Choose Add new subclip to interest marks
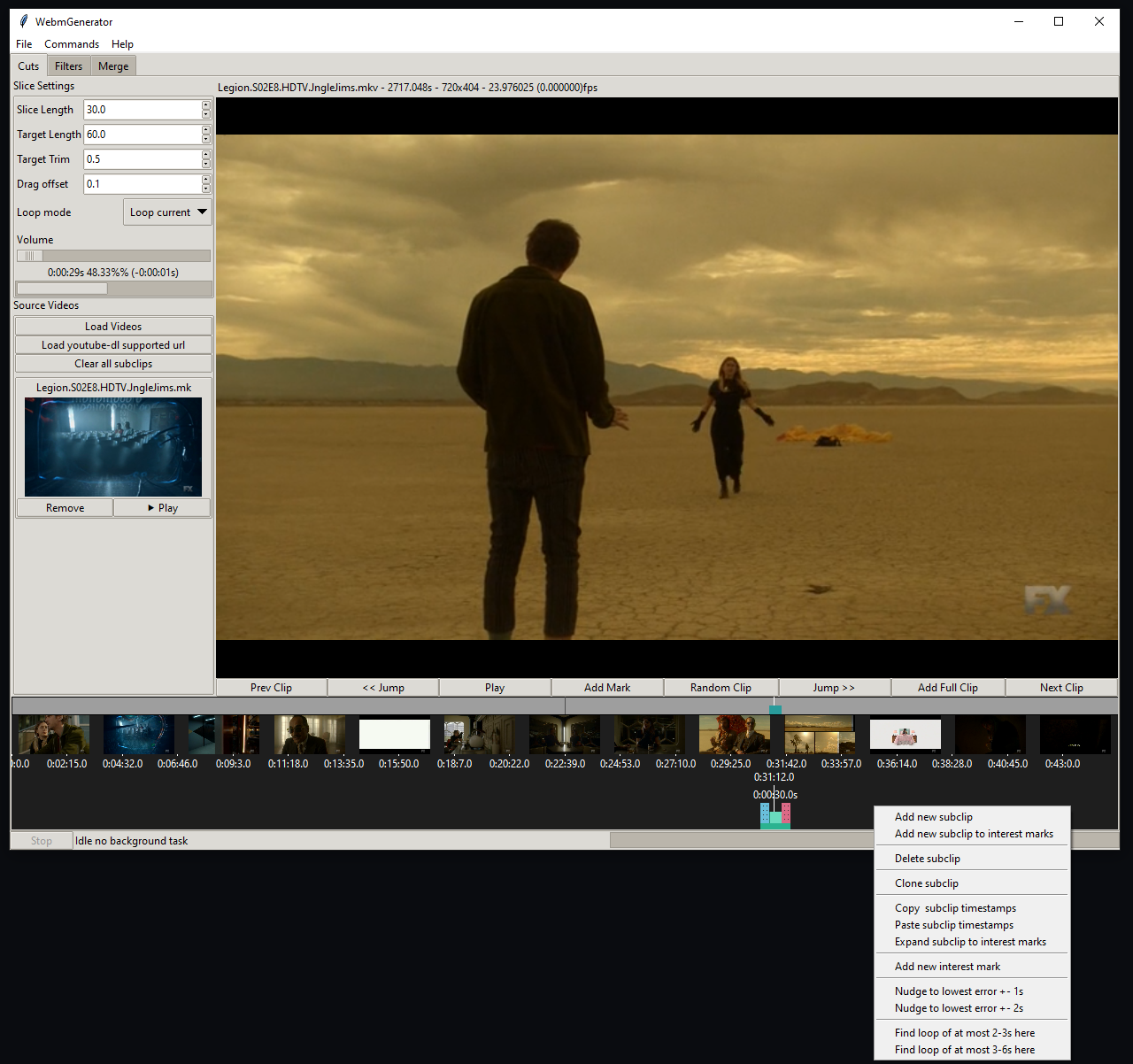 coord(972,834)
